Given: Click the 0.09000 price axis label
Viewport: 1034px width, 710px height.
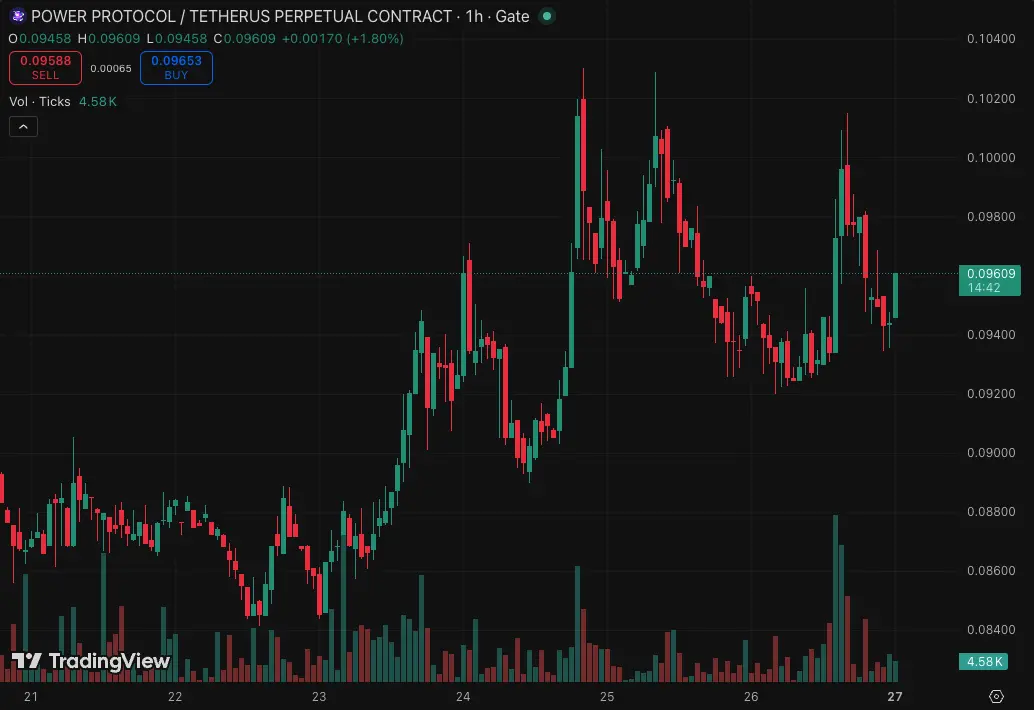Looking at the screenshot, I should coord(991,453).
